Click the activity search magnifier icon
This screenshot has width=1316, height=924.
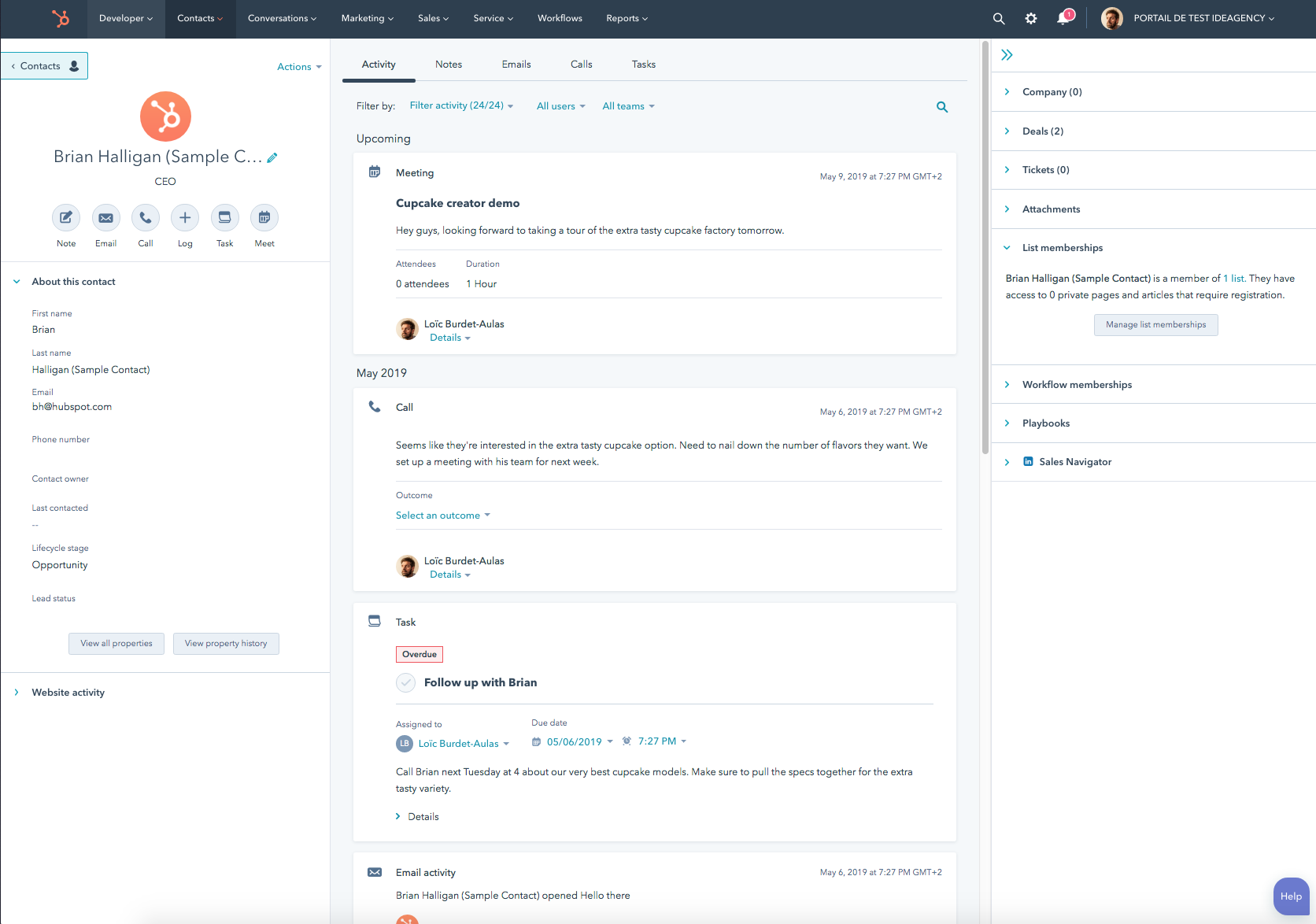[x=942, y=107]
